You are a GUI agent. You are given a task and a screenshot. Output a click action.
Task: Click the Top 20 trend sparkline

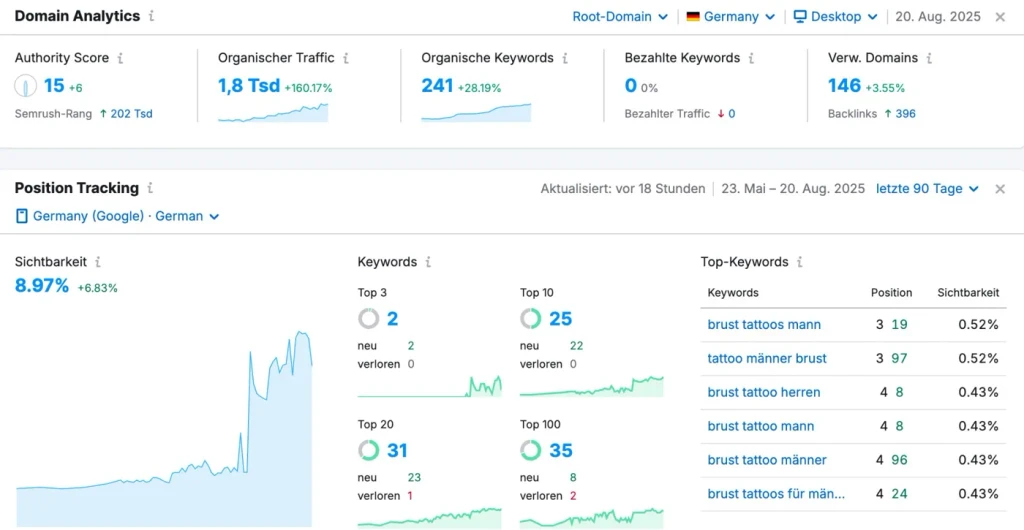pyautogui.click(x=430, y=517)
